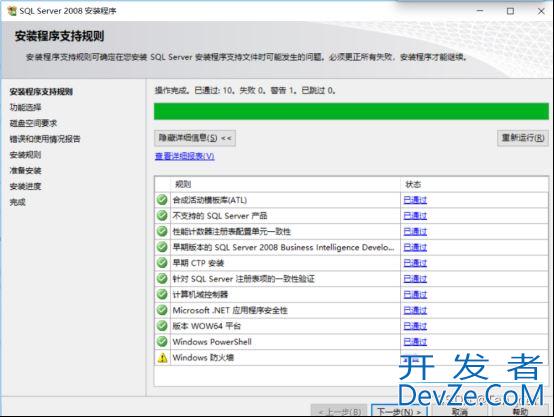Screen dimensions: 554x417
Task: Select rule text 早期版本的 SQL Server 2008 Business Intelligence
Action: click(283, 247)
